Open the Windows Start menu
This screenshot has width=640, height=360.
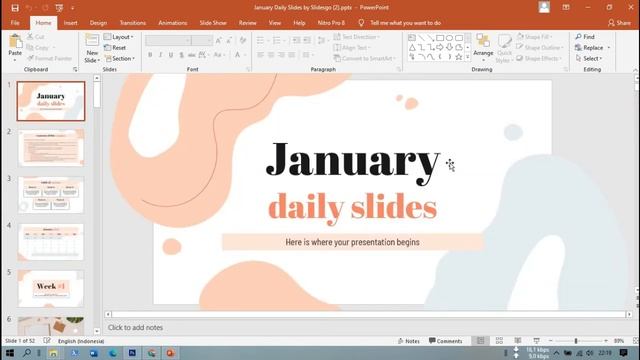click(x=10, y=353)
